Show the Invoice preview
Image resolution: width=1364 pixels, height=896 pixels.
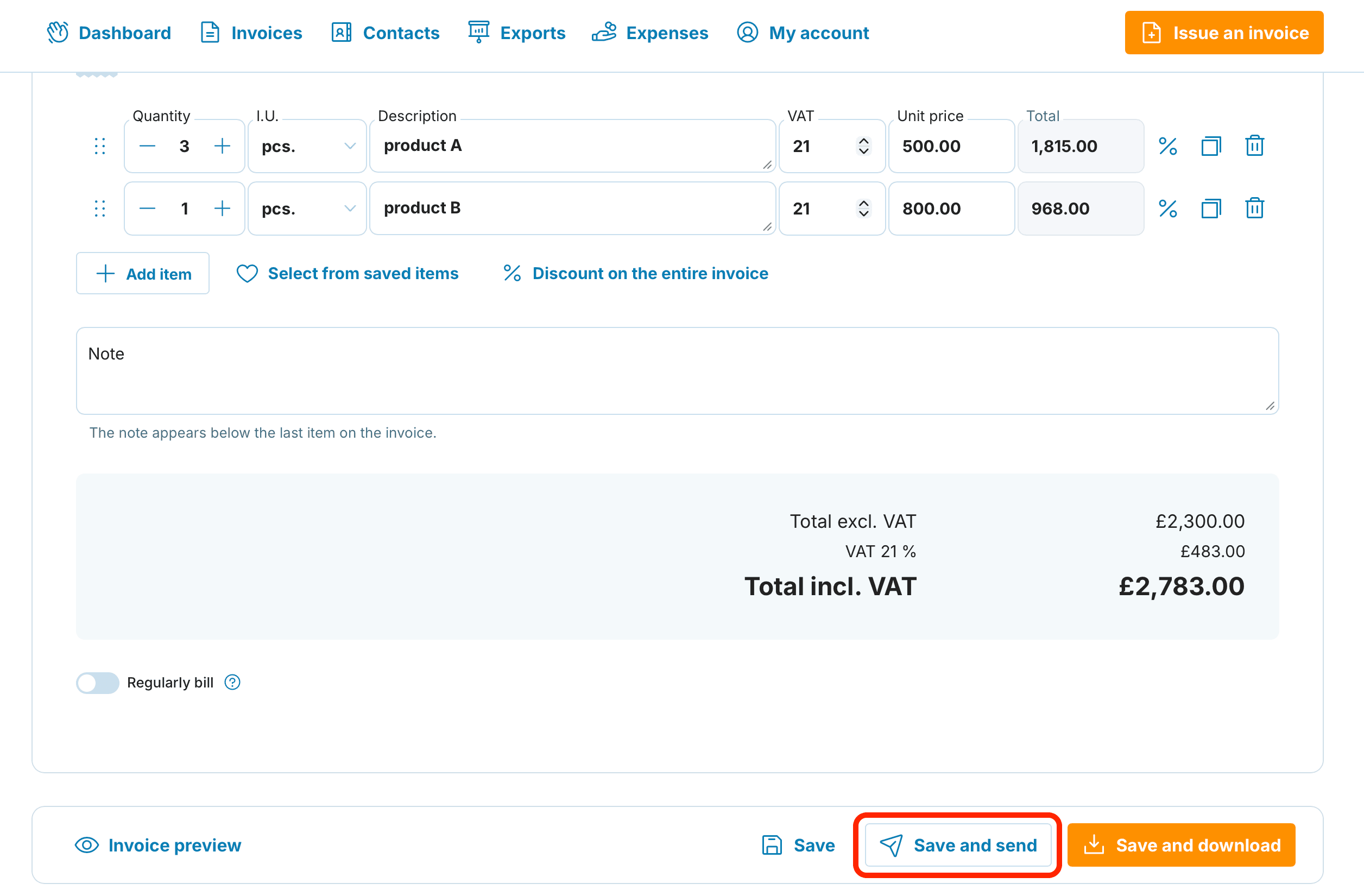click(x=158, y=845)
